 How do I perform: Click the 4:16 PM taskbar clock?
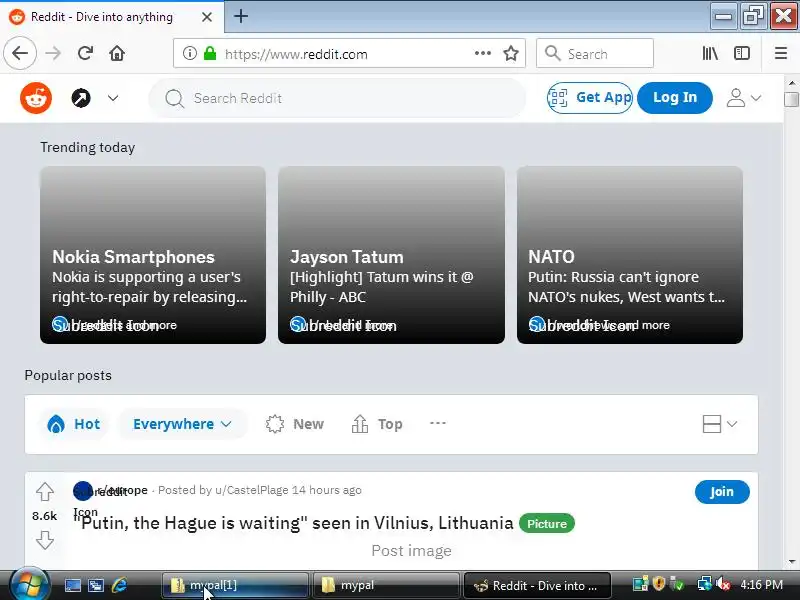click(x=761, y=585)
